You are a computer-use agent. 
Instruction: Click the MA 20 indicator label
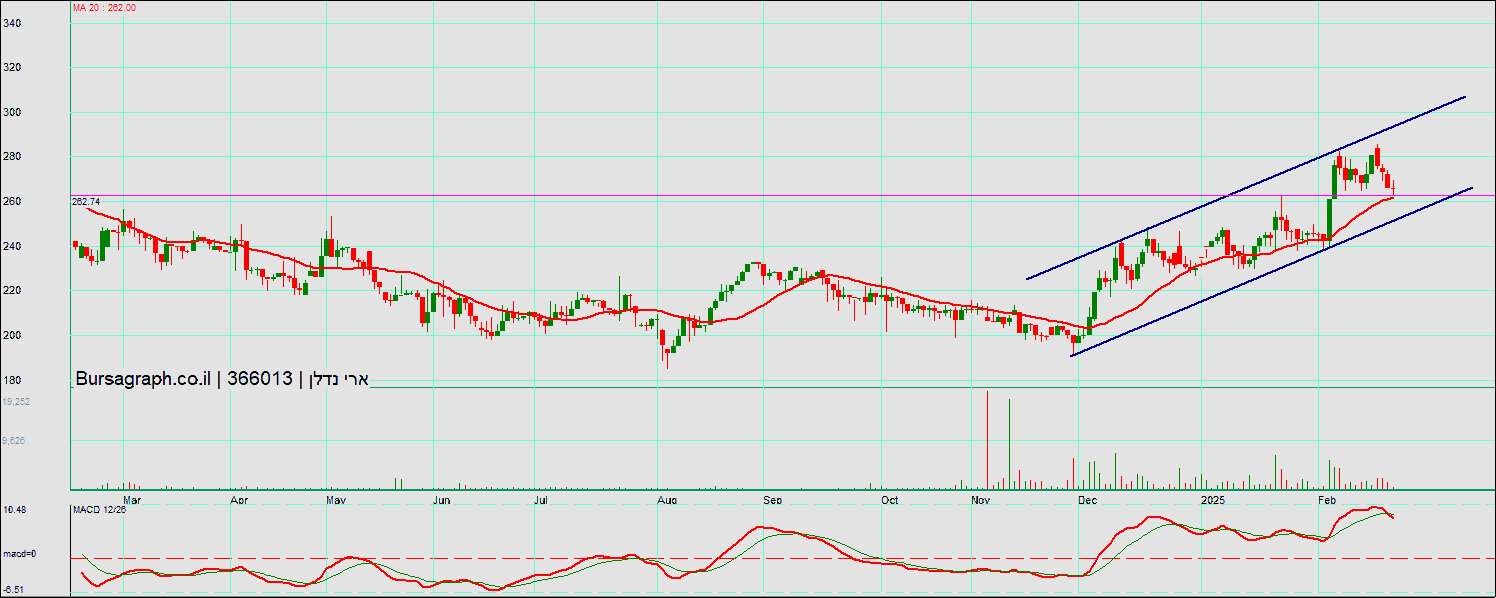104,8
